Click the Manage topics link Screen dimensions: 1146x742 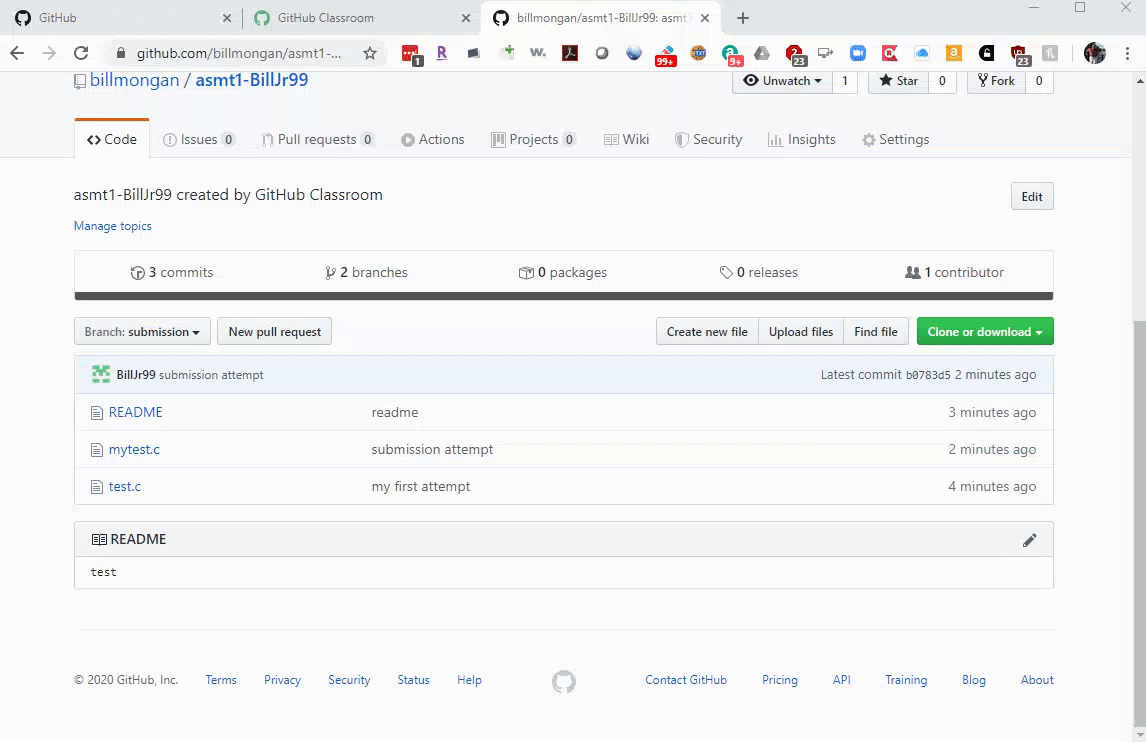pos(113,226)
